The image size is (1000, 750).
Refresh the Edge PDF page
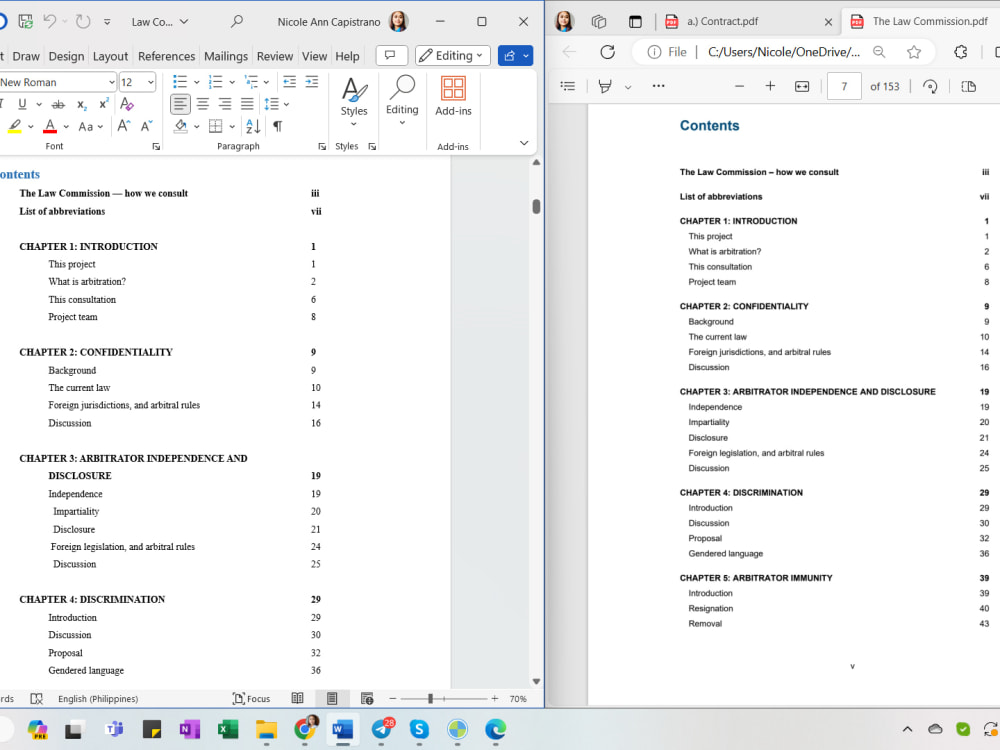tap(607, 52)
